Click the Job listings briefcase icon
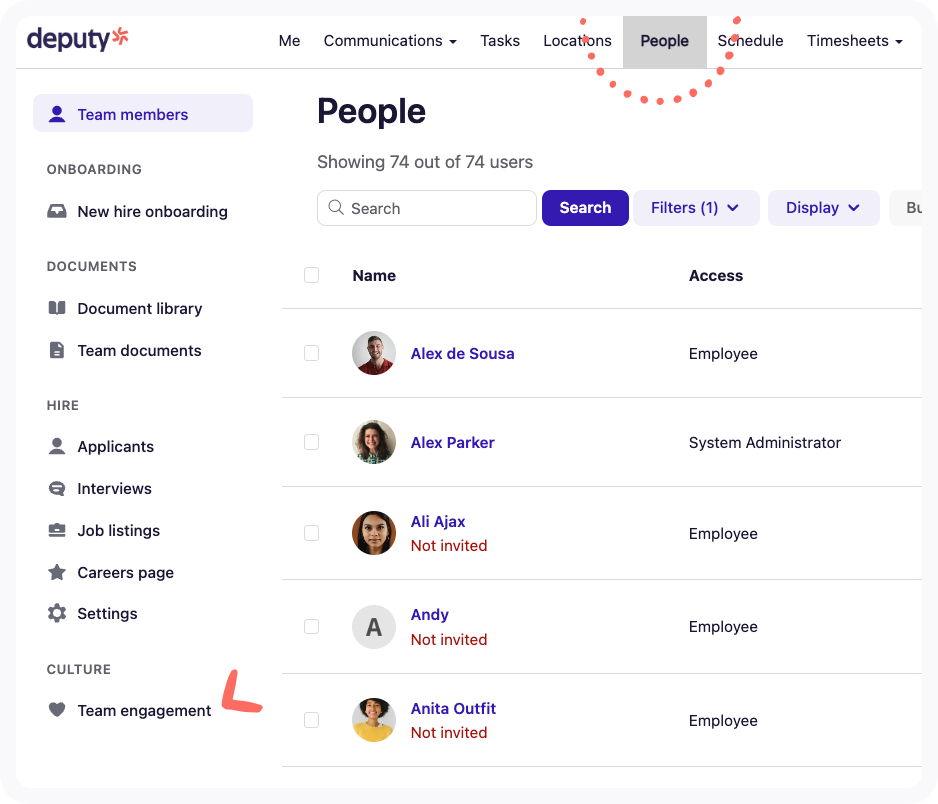Viewport: 938px width, 804px height. pyautogui.click(x=57, y=530)
